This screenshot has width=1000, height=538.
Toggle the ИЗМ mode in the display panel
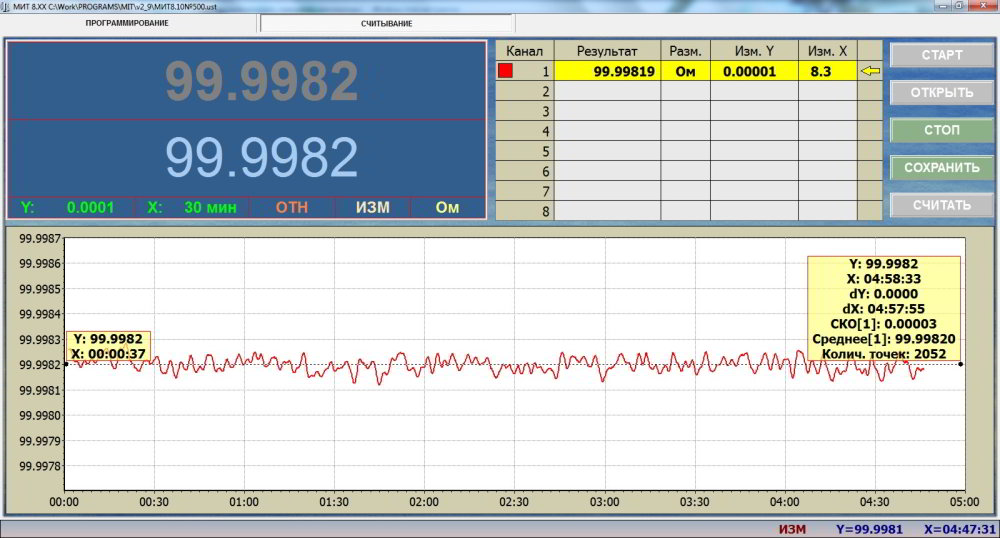click(371, 208)
